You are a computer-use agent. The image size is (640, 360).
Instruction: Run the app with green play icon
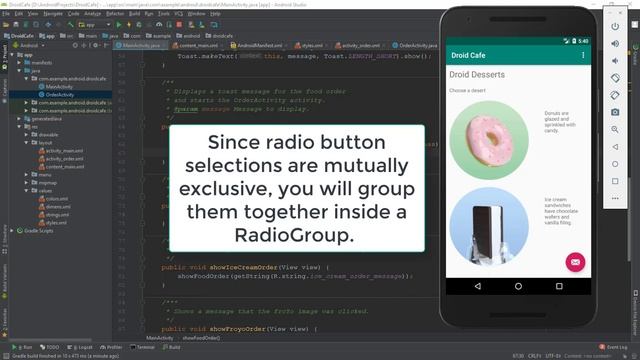(119, 25)
